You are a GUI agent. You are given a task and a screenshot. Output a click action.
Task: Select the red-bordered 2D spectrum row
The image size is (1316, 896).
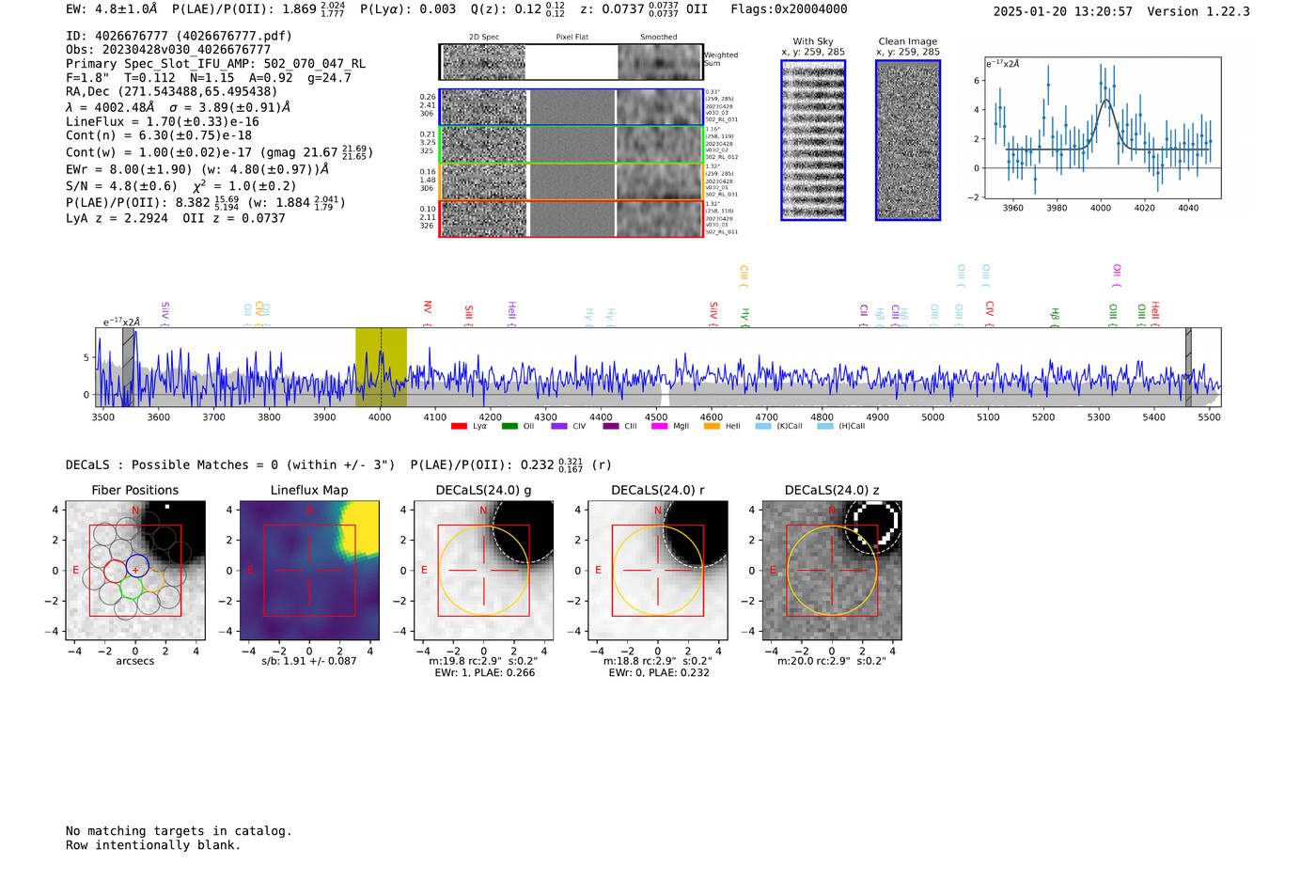572,218
